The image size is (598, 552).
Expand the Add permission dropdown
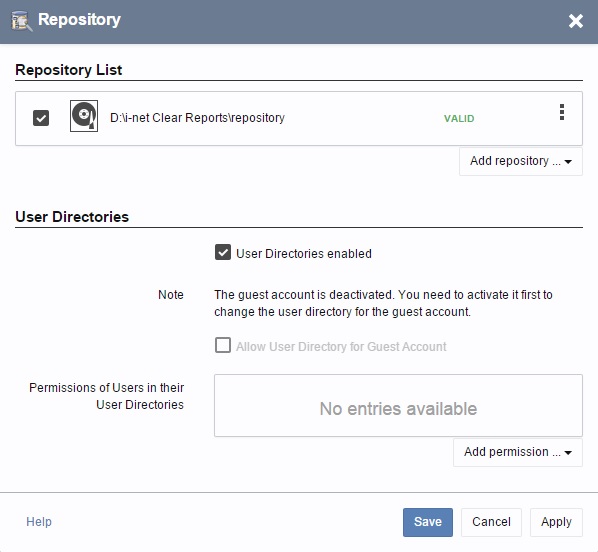[518, 452]
